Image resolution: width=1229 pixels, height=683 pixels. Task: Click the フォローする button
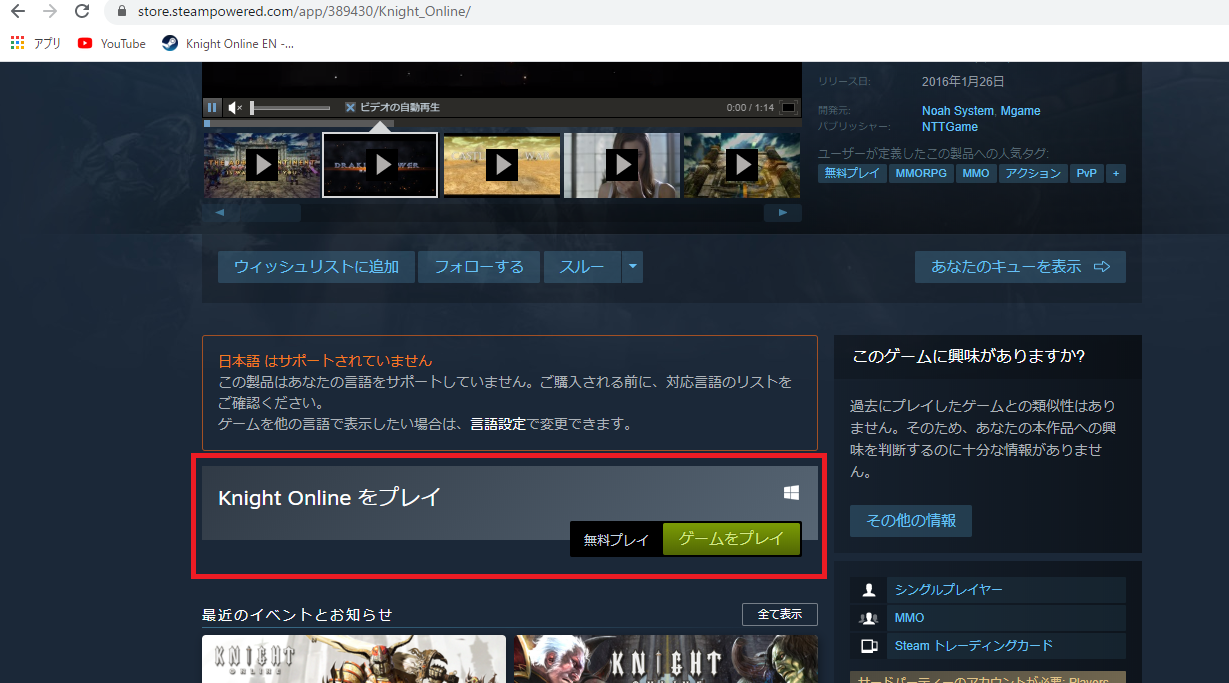tap(479, 267)
